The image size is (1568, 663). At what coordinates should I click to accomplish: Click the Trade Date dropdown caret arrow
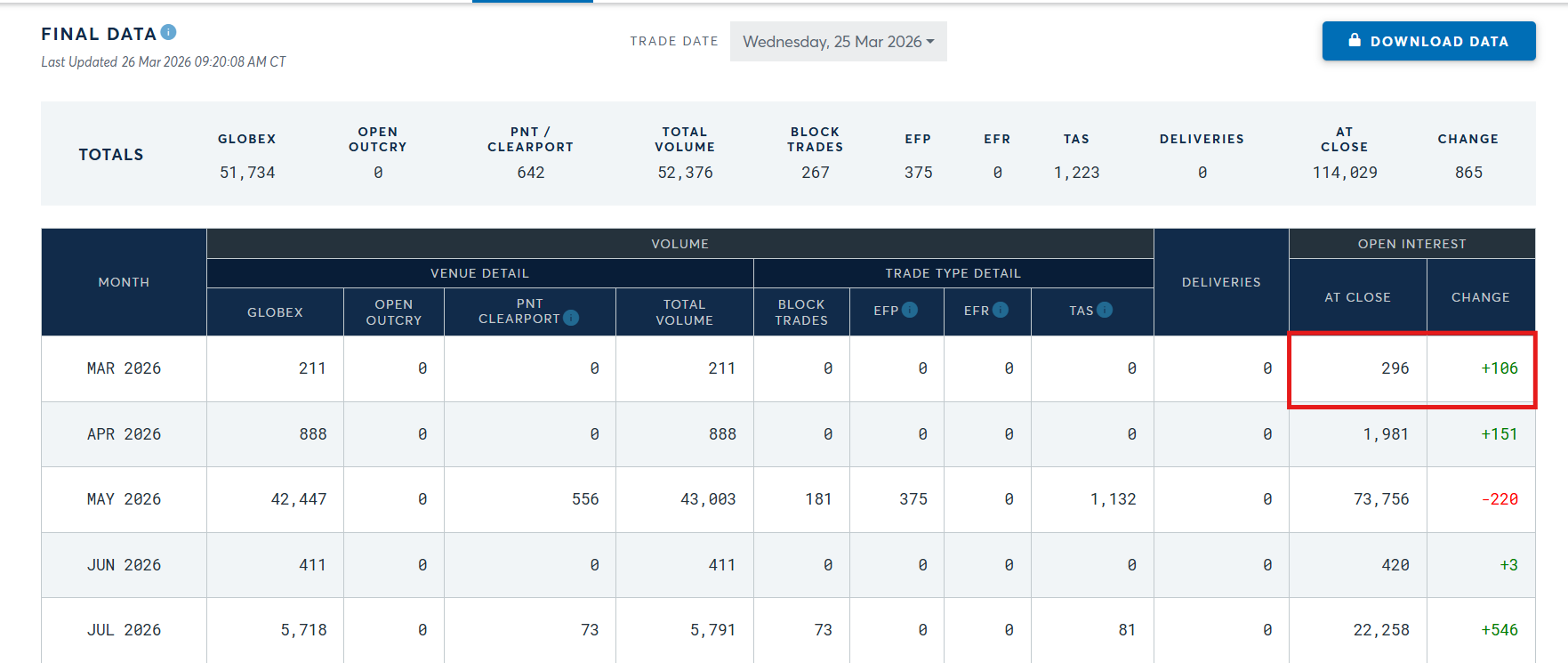(930, 42)
